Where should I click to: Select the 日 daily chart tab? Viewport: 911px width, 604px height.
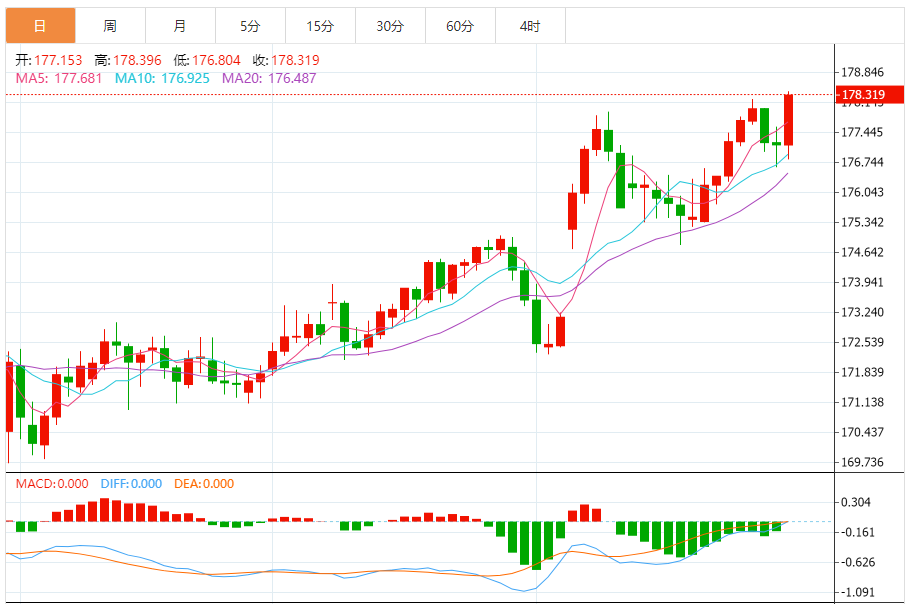[40, 26]
